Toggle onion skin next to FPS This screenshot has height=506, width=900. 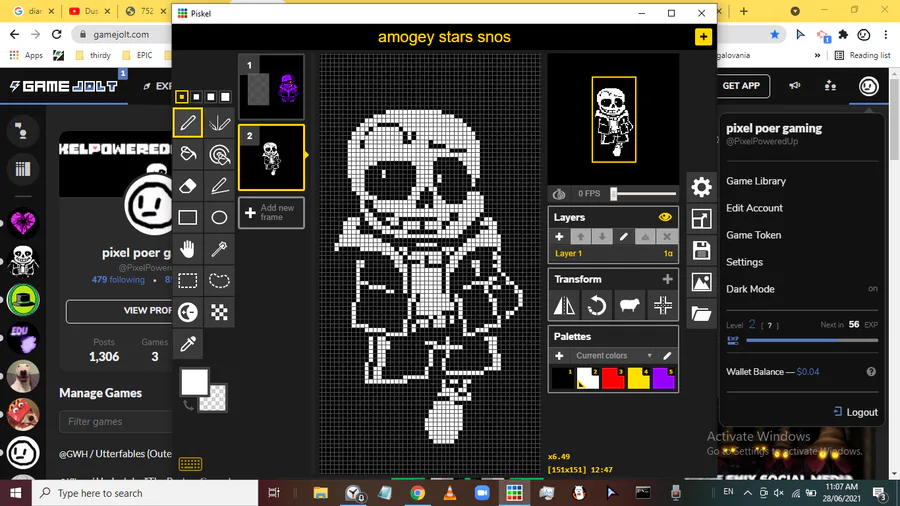[x=558, y=194]
